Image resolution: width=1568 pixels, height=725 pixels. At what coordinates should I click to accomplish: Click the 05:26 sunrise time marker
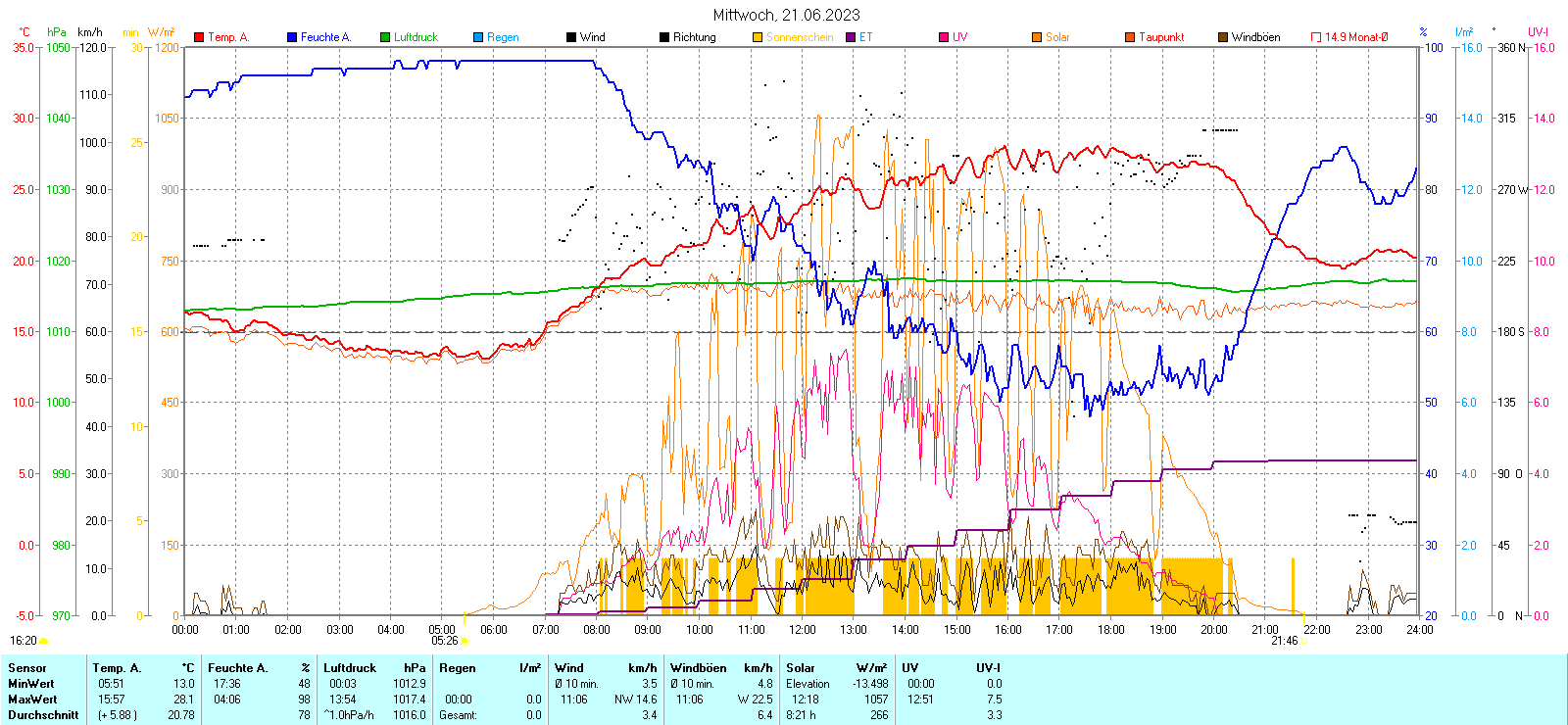point(445,641)
